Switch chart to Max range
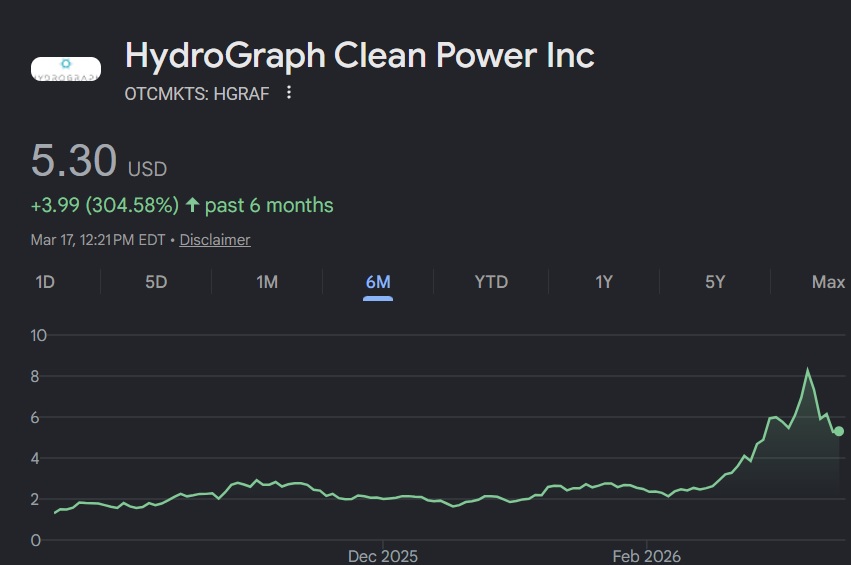This screenshot has width=851, height=565. [x=828, y=282]
